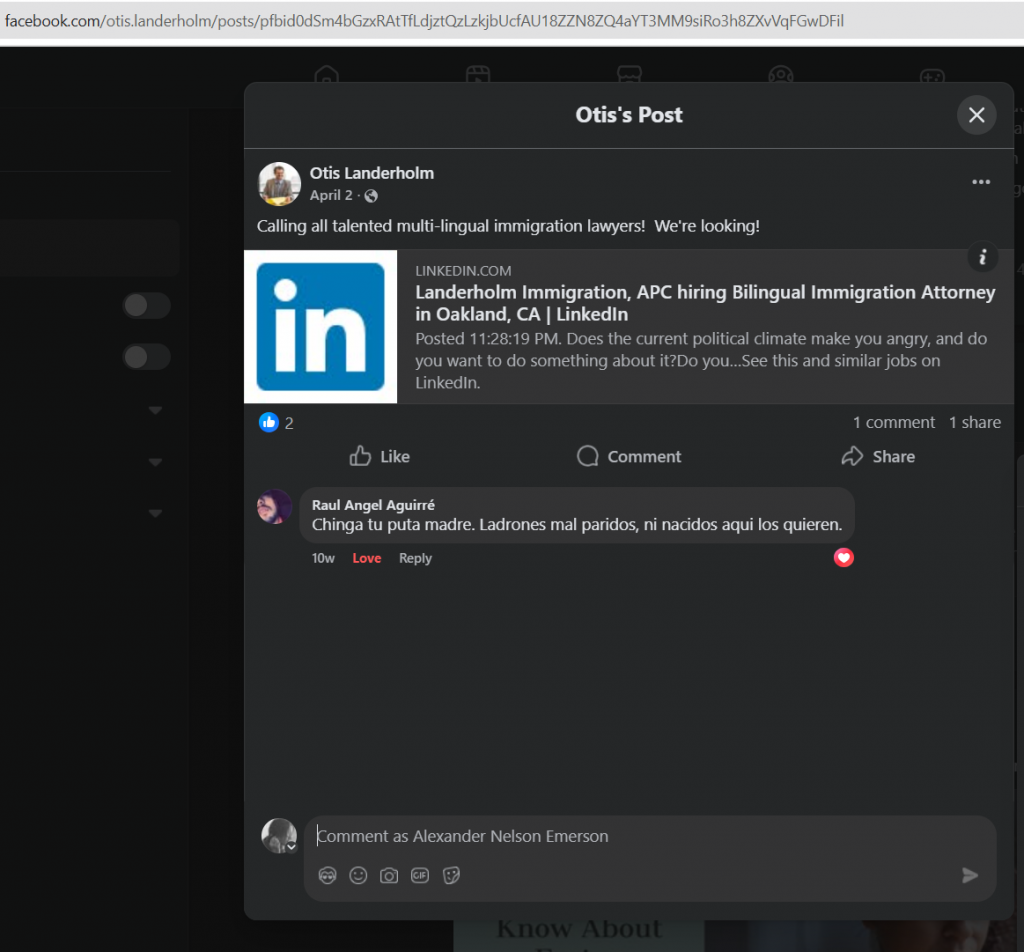Click Reply under Raul Angel Aguirré's comment
This screenshot has height=952, width=1024.
pyautogui.click(x=415, y=558)
